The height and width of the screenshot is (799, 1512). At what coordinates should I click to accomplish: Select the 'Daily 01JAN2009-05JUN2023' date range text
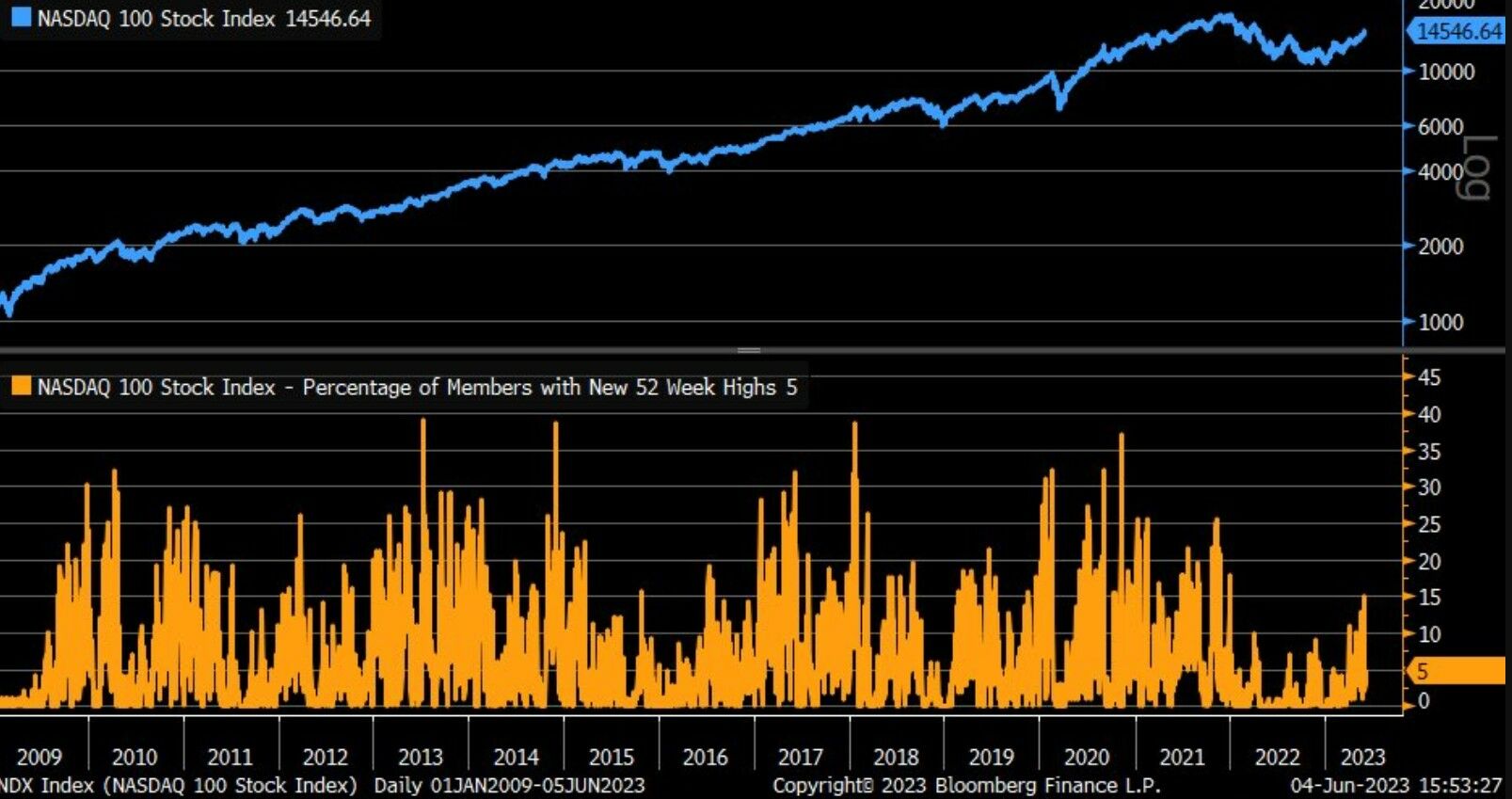510,785
